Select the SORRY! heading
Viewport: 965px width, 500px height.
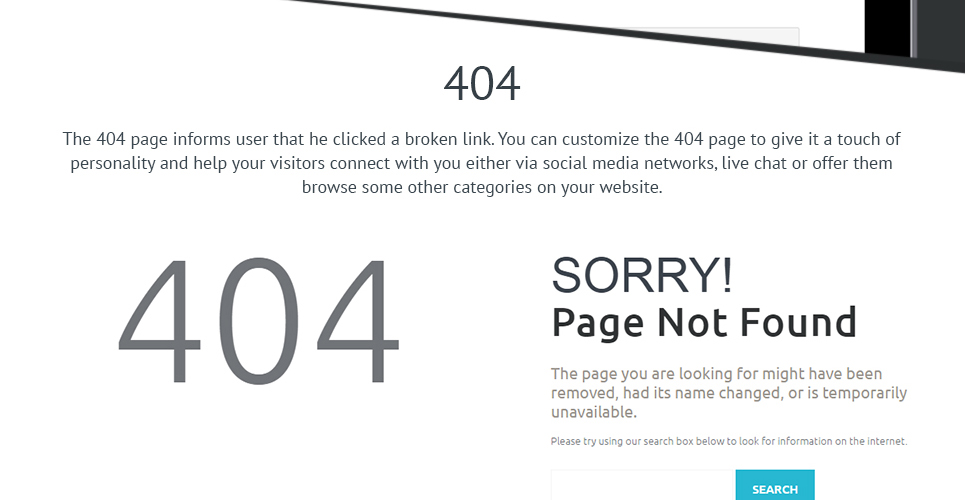click(642, 275)
